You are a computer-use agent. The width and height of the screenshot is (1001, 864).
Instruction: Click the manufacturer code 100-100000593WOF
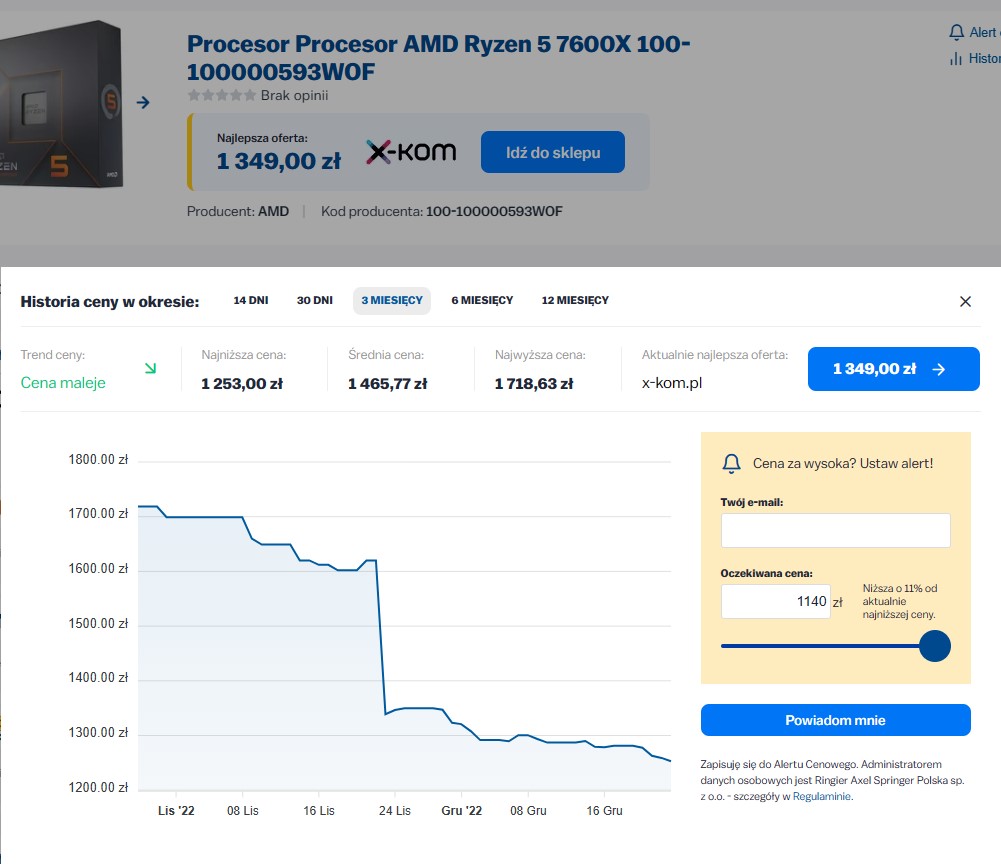(494, 211)
